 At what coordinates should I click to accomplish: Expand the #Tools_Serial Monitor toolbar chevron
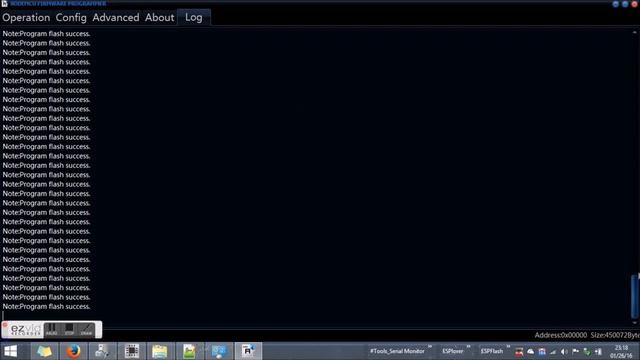click(x=430, y=347)
